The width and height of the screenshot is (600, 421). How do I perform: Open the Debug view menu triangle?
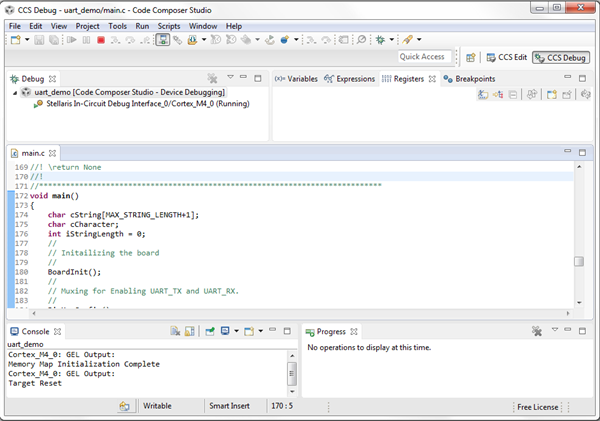(230, 77)
